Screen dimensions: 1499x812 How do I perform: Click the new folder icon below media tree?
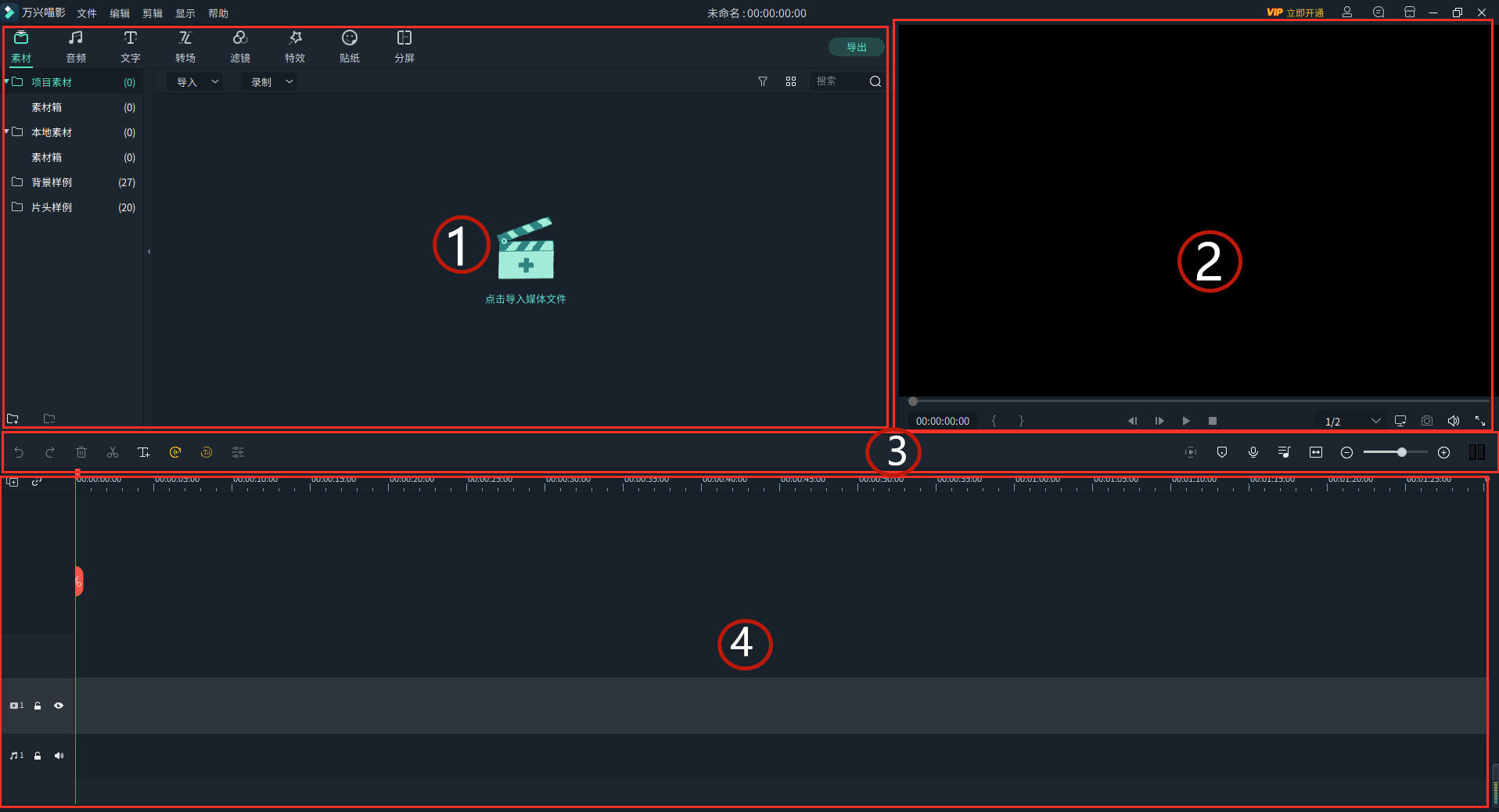[13, 419]
